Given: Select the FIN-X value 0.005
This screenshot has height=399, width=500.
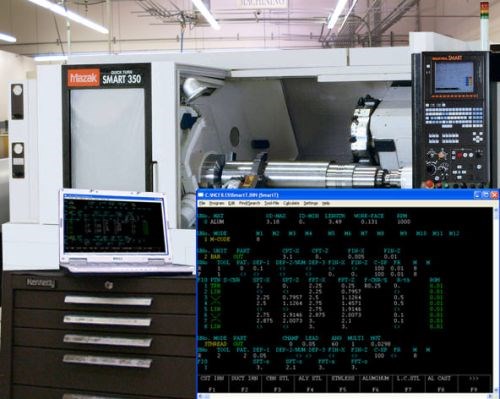Looking at the screenshot, I should click(x=356, y=257).
